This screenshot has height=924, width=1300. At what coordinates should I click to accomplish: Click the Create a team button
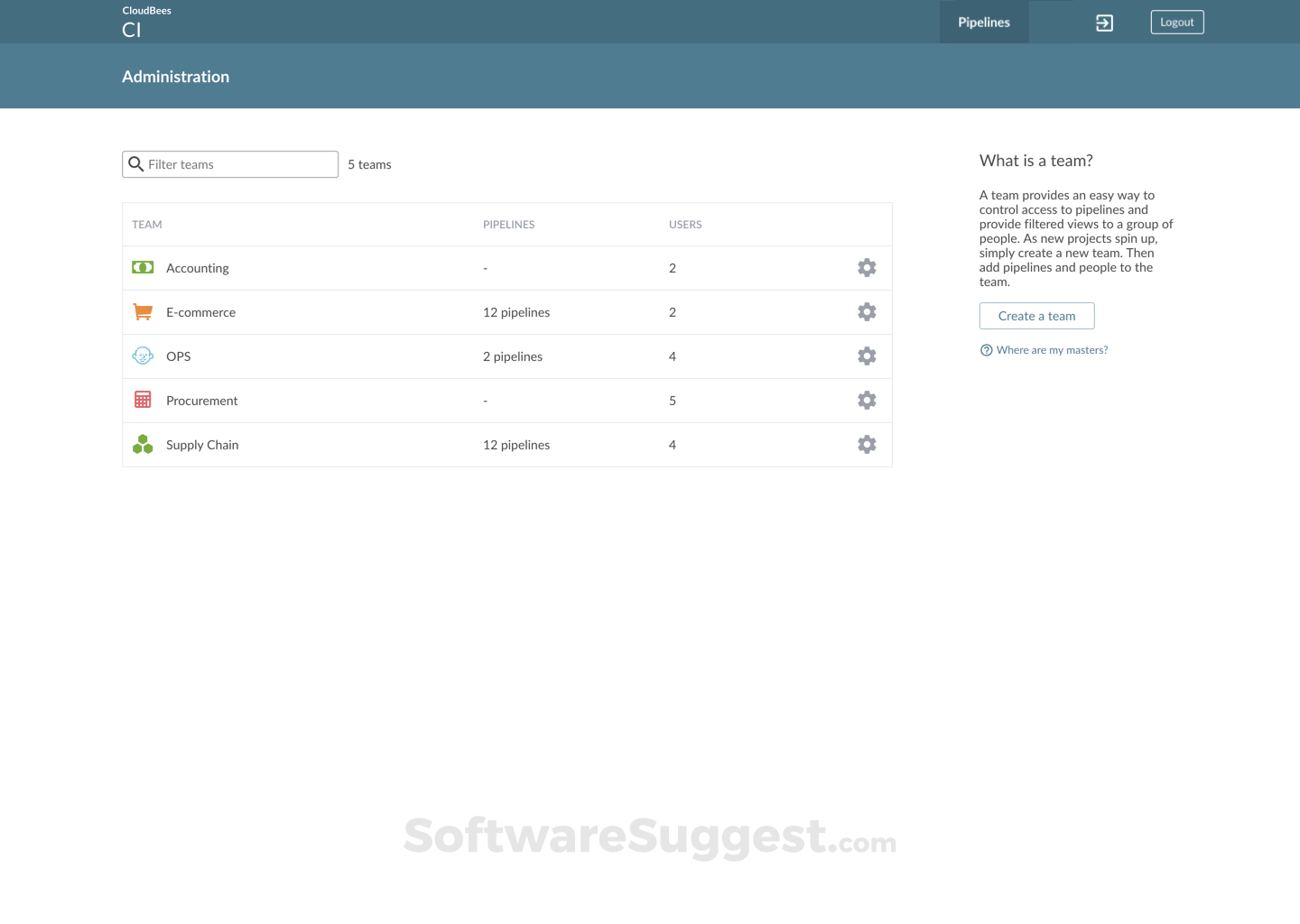tap(1036, 316)
